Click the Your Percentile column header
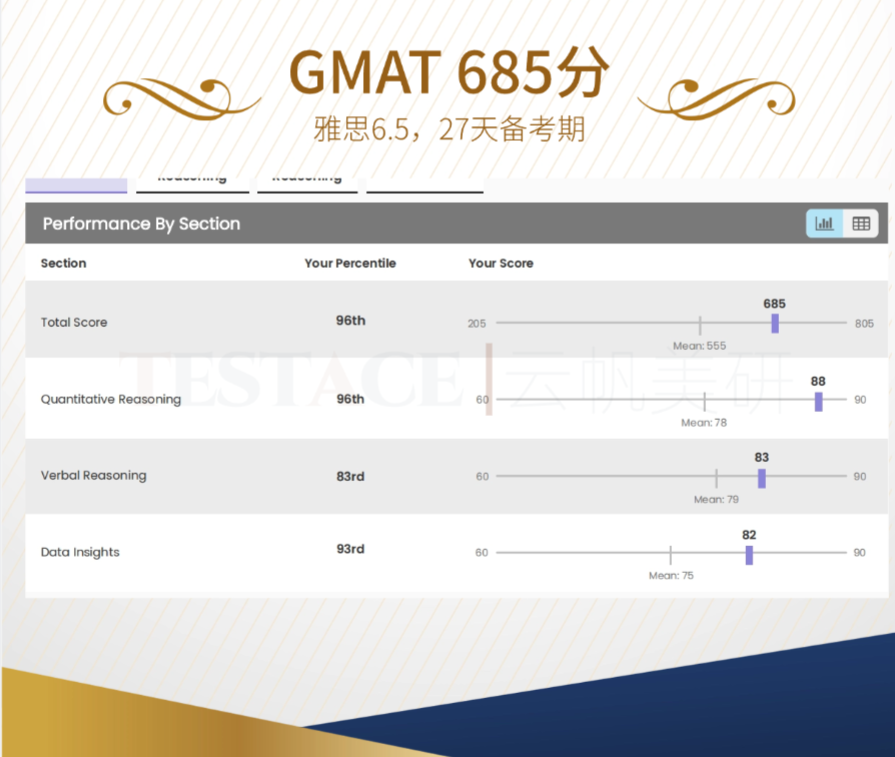The image size is (895, 757). coord(350,264)
